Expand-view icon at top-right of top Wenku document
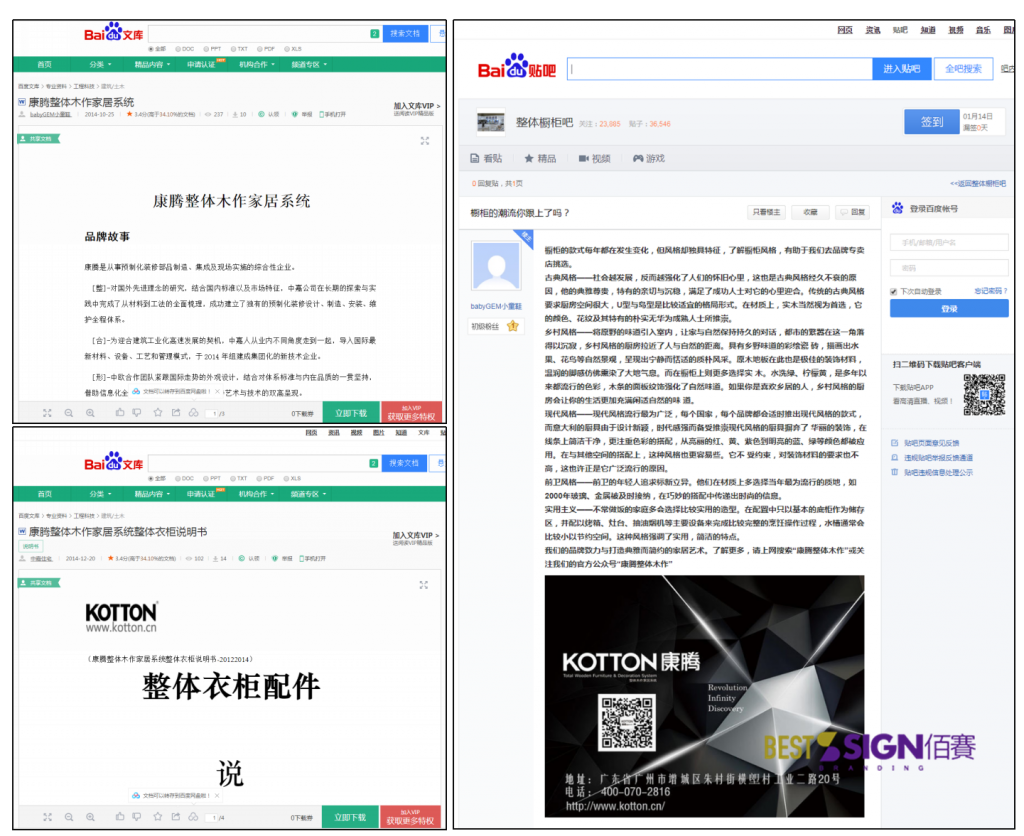This screenshot has height=836, width=1024. tap(425, 140)
